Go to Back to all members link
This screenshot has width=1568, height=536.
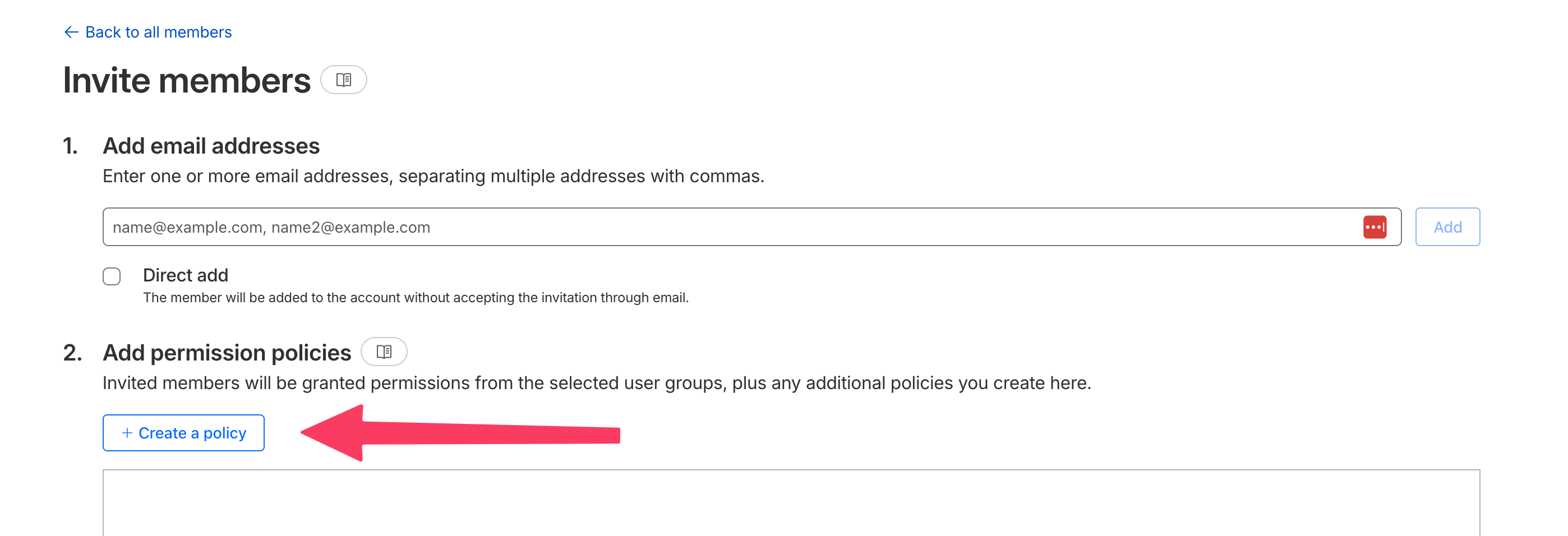[158, 33]
